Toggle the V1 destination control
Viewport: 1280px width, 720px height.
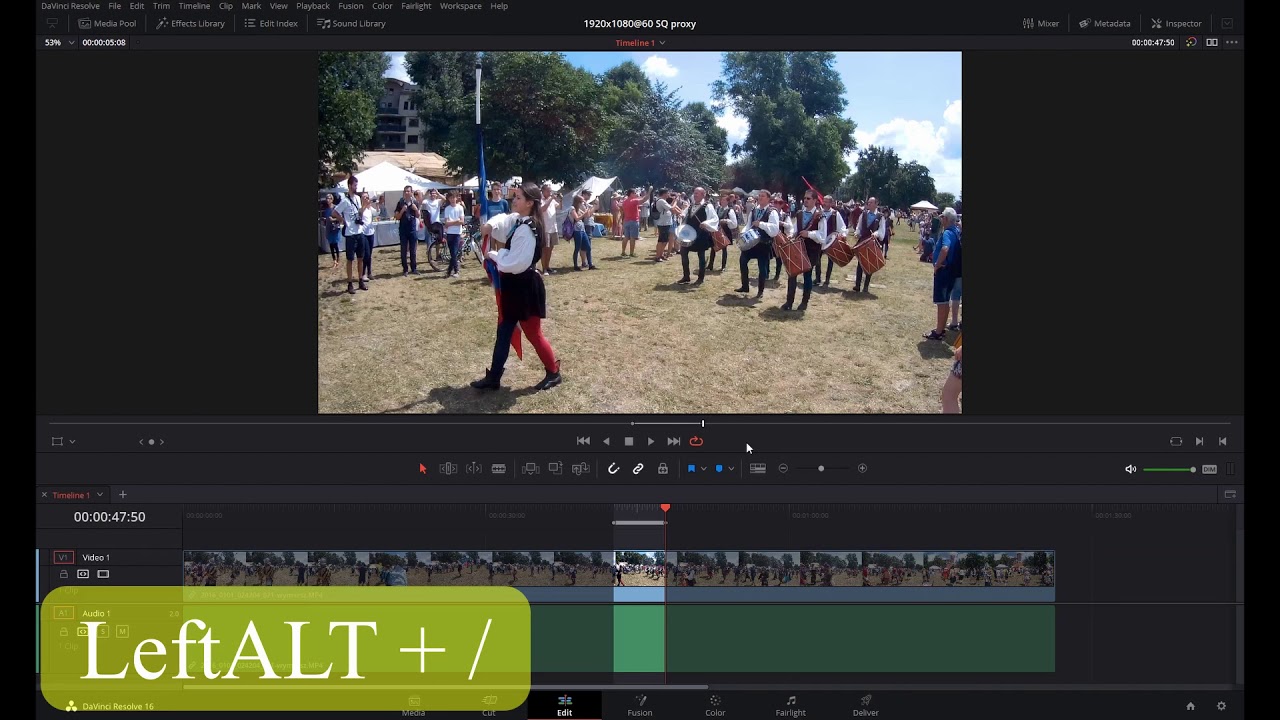coord(64,557)
